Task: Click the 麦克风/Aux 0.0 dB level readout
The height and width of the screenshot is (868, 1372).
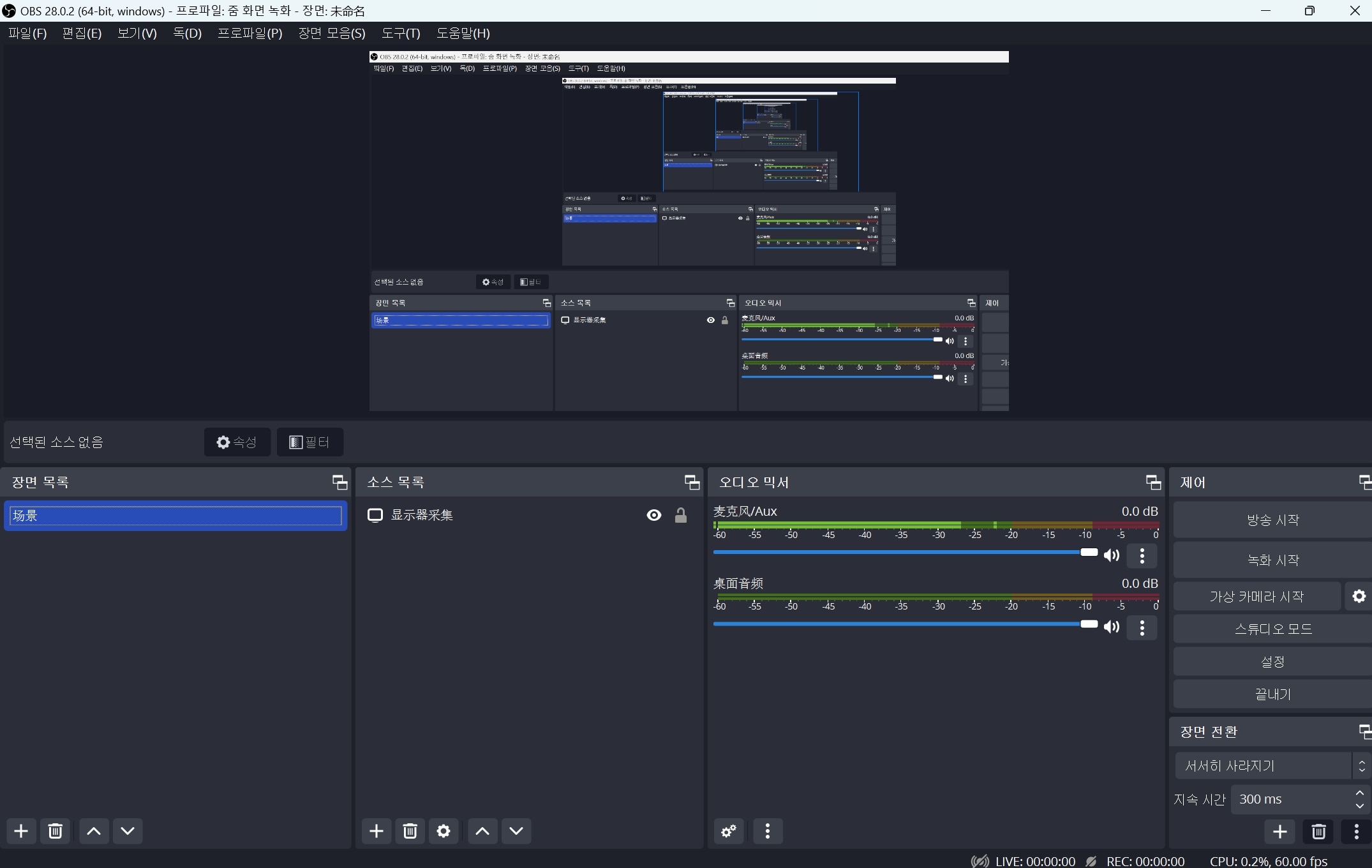Action: (1139, 511)
